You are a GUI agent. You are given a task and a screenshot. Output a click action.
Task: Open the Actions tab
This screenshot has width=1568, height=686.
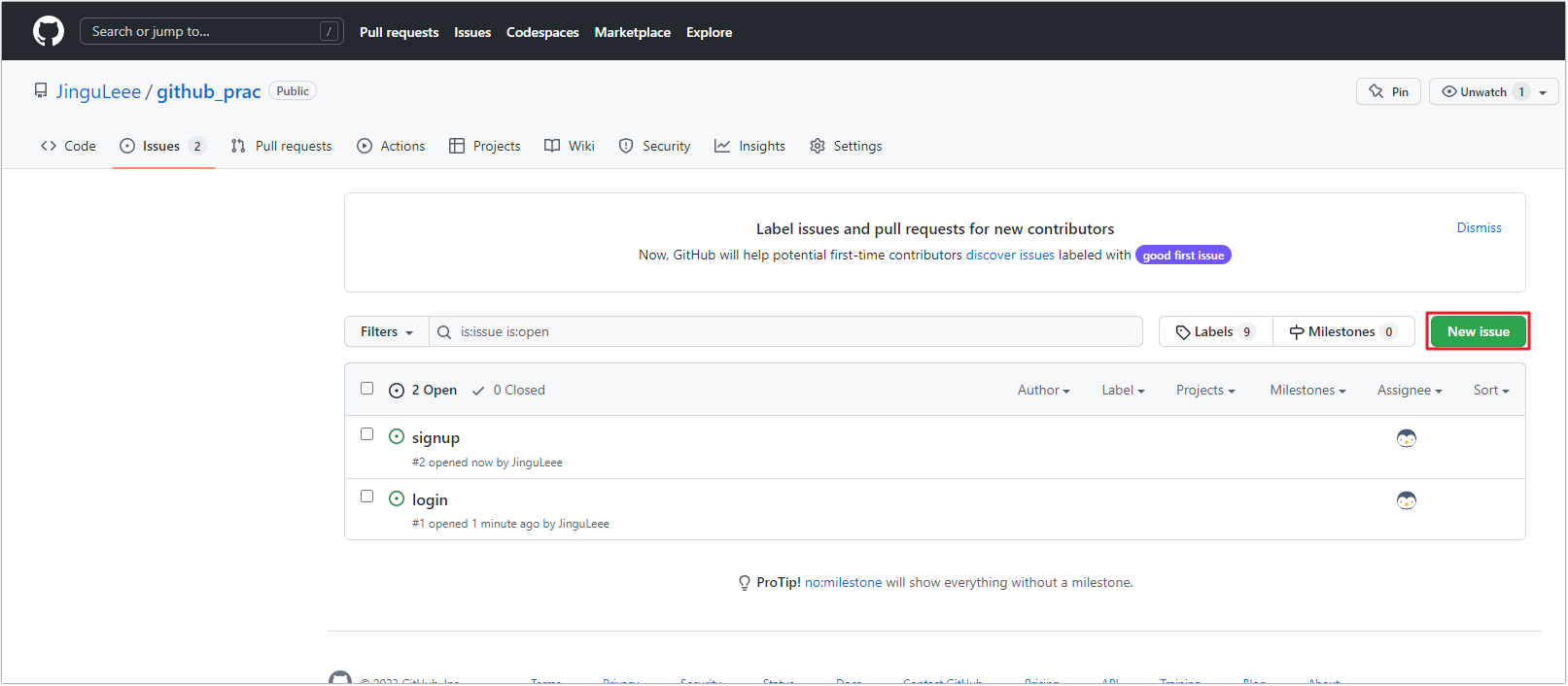point(391,146)
